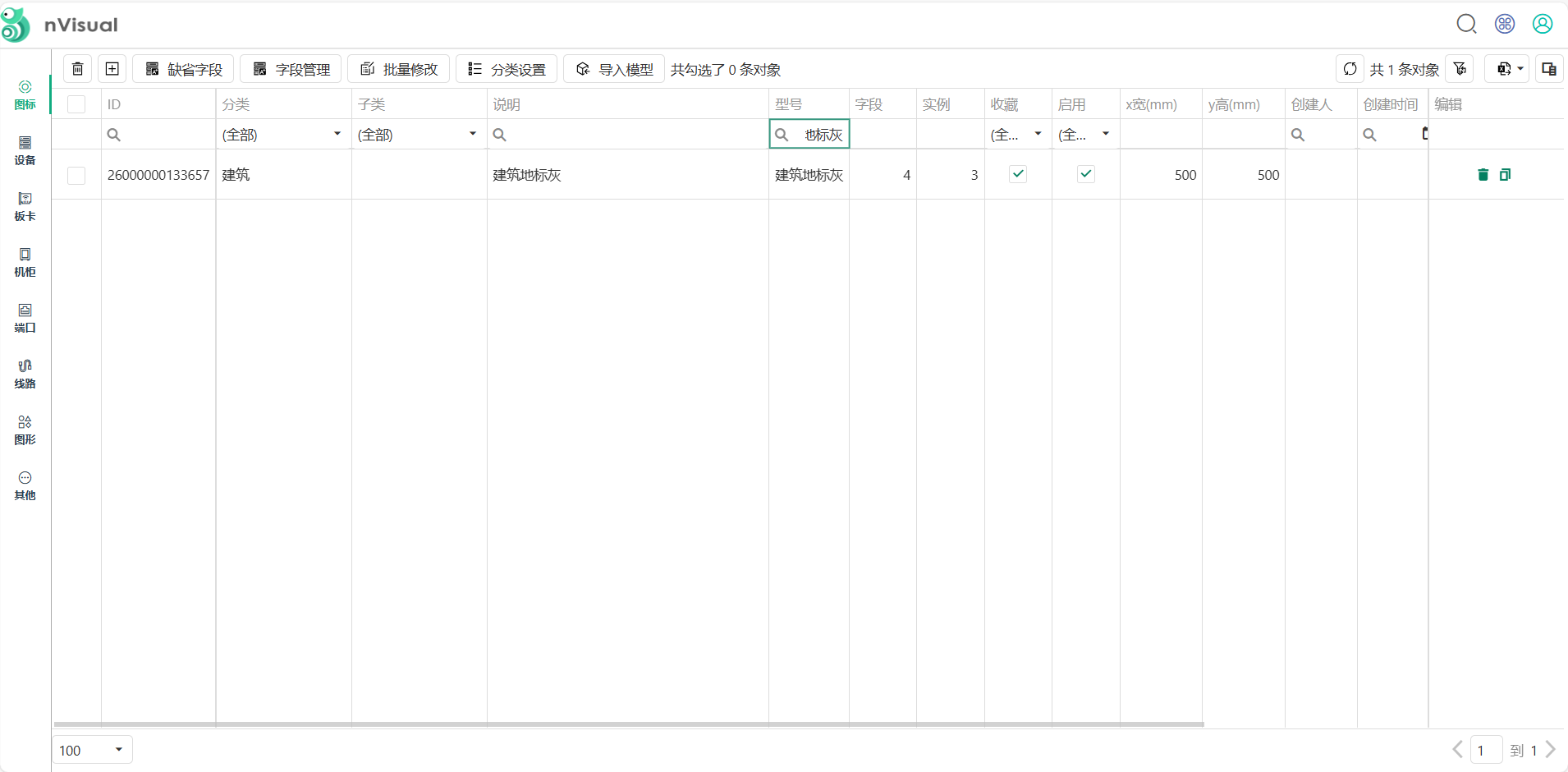
Task: Open the 板卡 section in sidebar
Action: (25, 207)
